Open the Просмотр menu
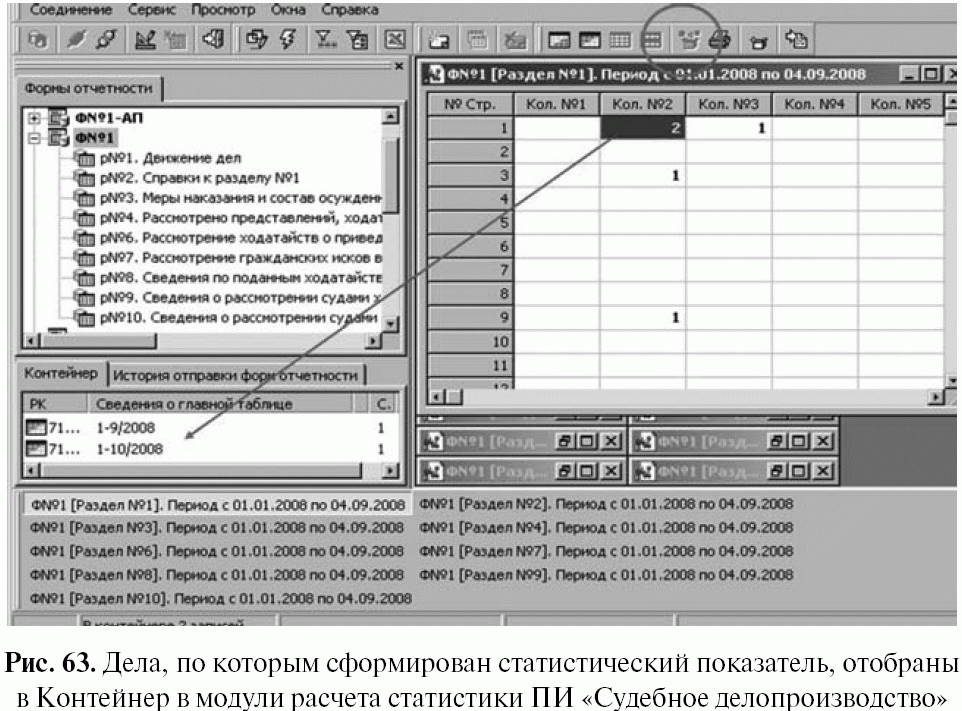This screenshot has height=711, width=962. (x=223, y=10)
